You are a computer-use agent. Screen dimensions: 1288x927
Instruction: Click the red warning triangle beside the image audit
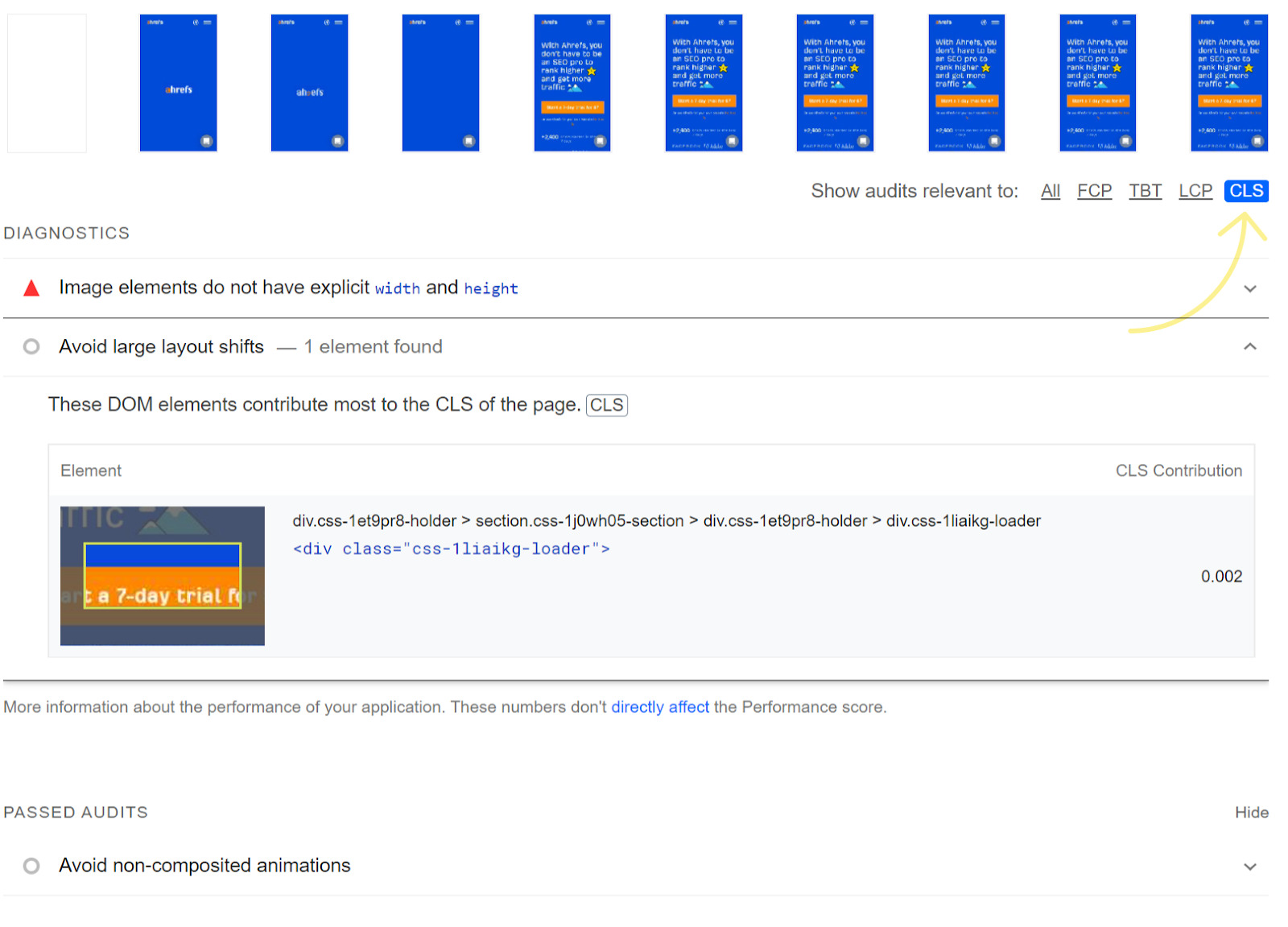[x=31, y=288]
